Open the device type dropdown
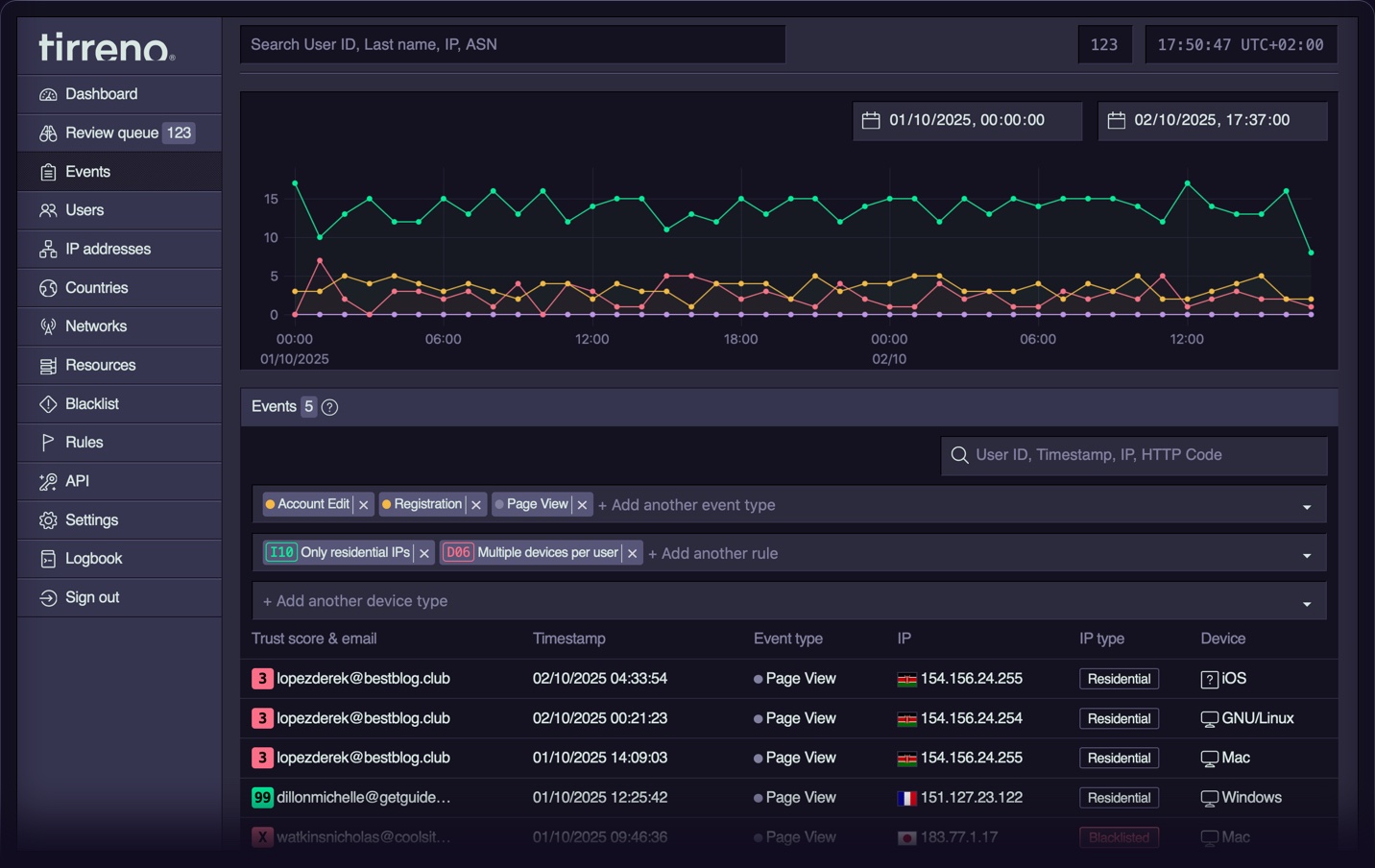The image size is (1375, 868). [x=1305, y=602]
